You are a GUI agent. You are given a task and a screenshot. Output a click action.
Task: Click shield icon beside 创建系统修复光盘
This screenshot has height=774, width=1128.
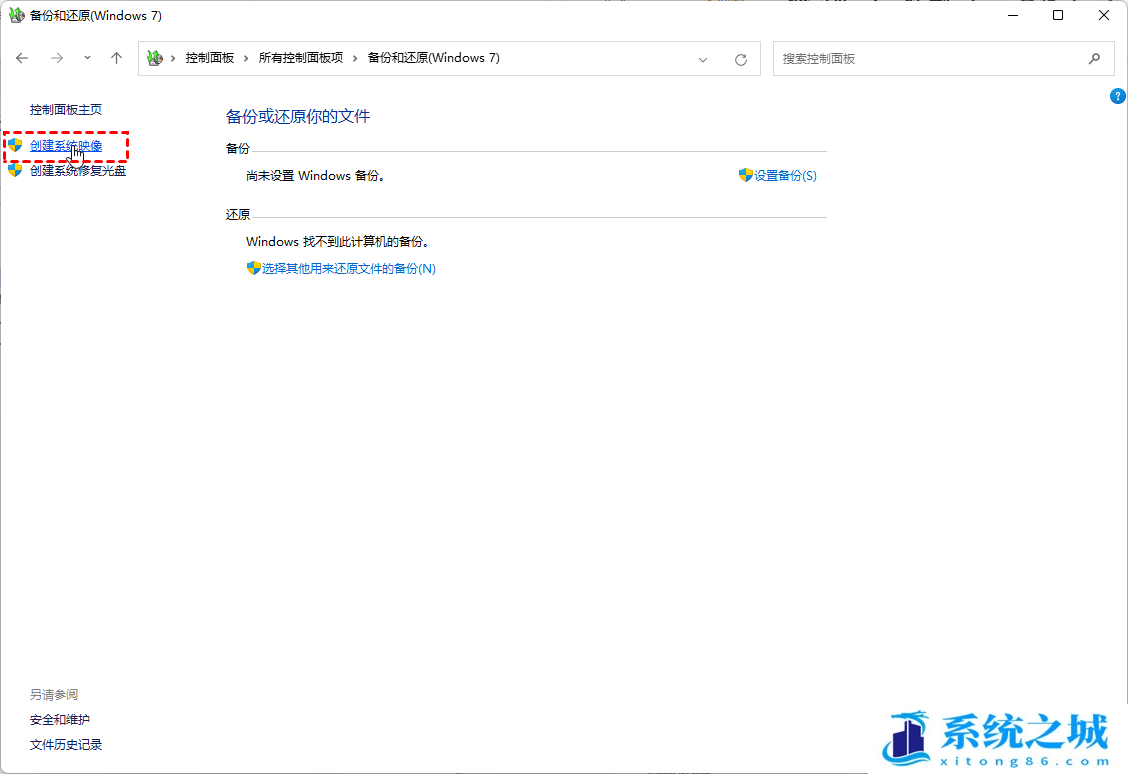click(x=15, y=171)
